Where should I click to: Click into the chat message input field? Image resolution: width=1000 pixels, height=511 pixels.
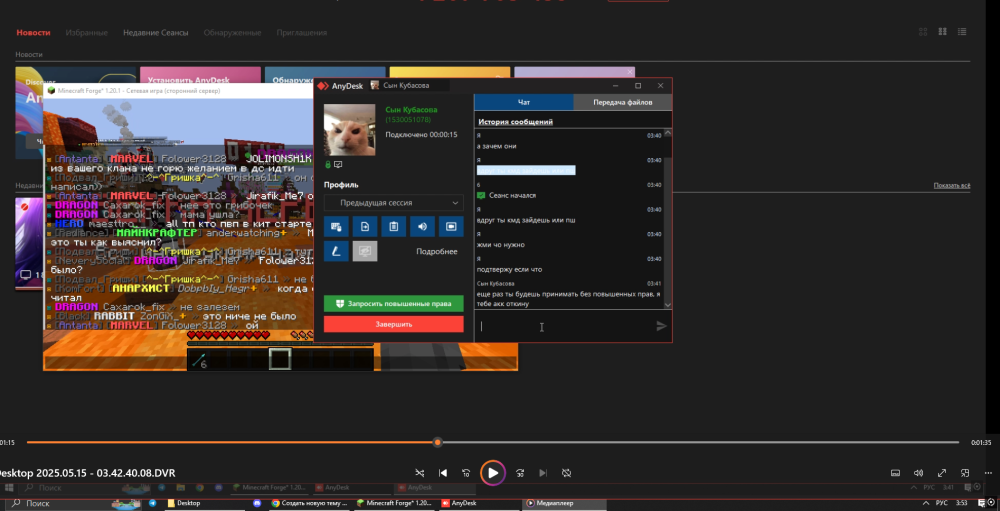(564, 326)
